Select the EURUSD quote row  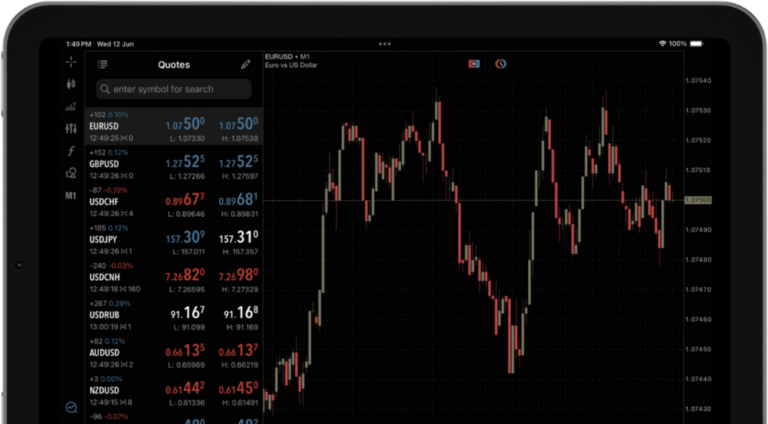coord(174,126)
